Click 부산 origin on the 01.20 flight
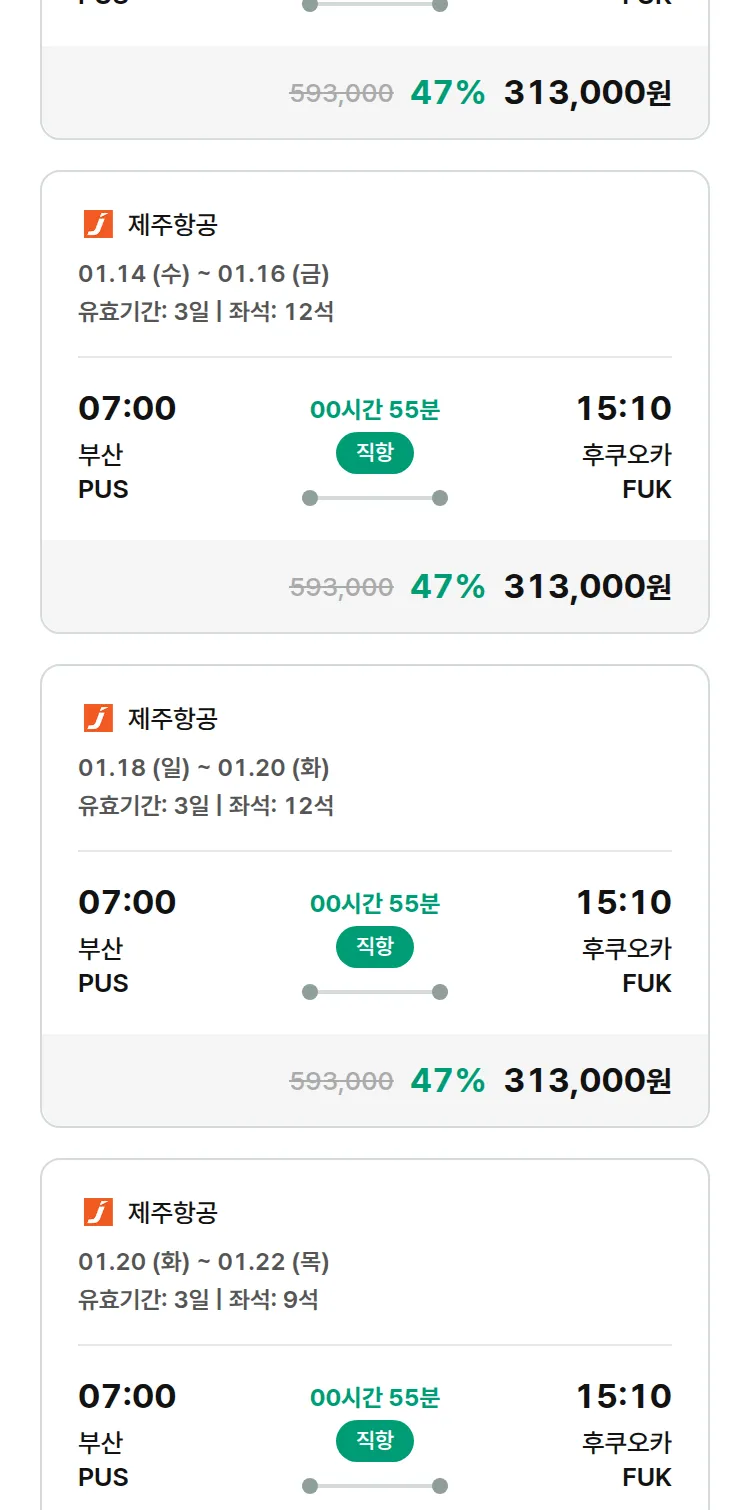 click(101, 1443)
